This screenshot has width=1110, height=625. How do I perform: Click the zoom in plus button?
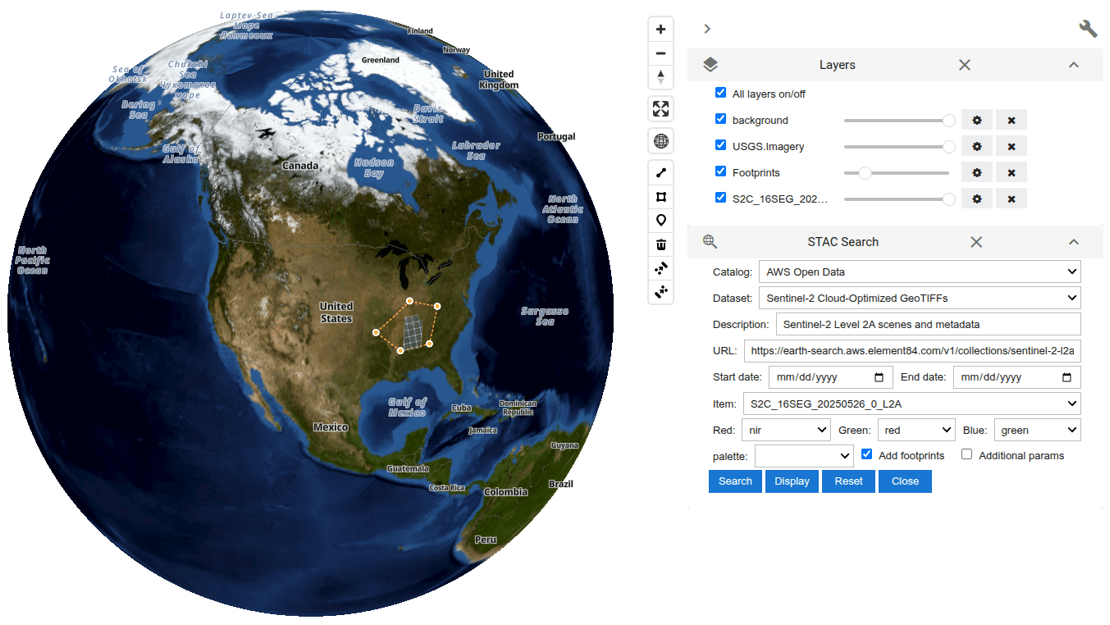pyautogui.click(x=661, y=29)
